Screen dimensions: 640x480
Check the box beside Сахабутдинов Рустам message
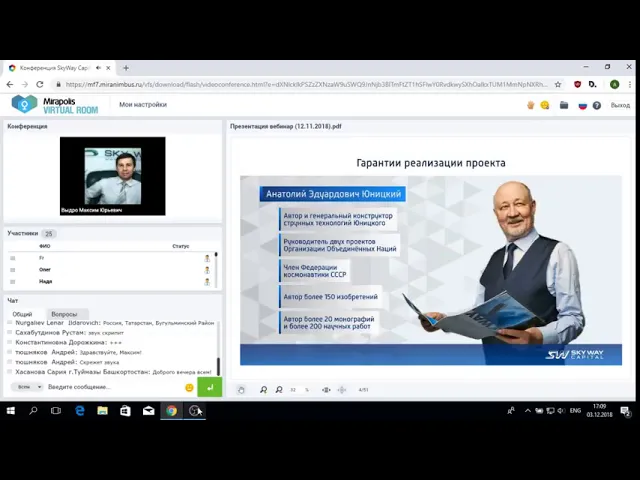coord(10,332)
